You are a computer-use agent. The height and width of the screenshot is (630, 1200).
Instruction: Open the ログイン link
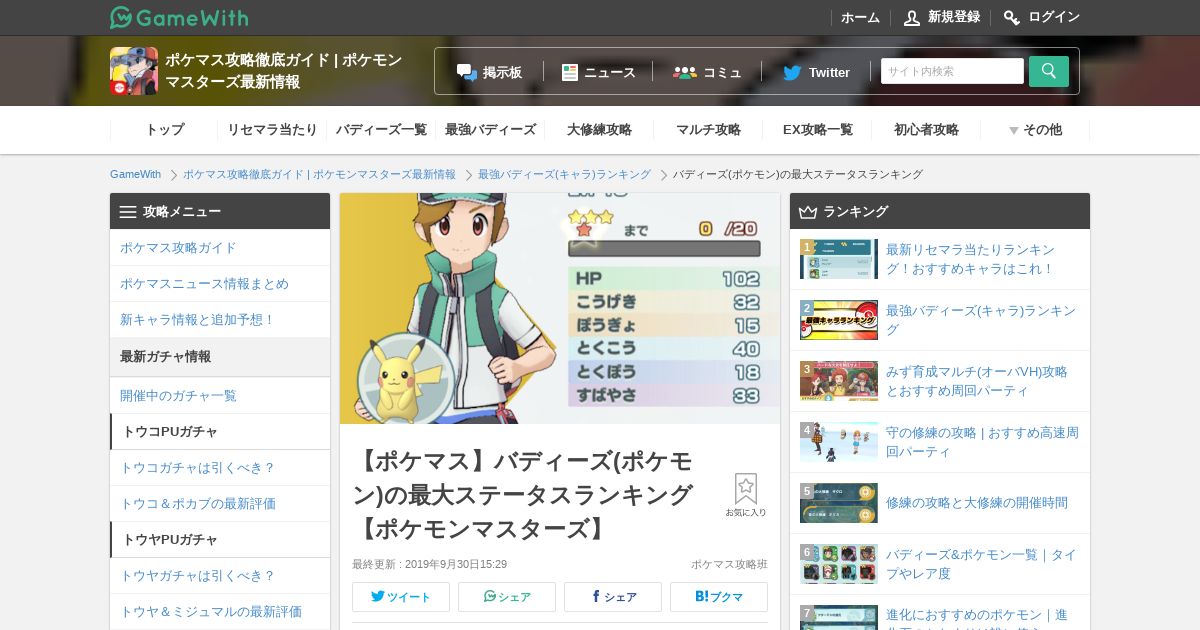click(x=1054, y=17)
